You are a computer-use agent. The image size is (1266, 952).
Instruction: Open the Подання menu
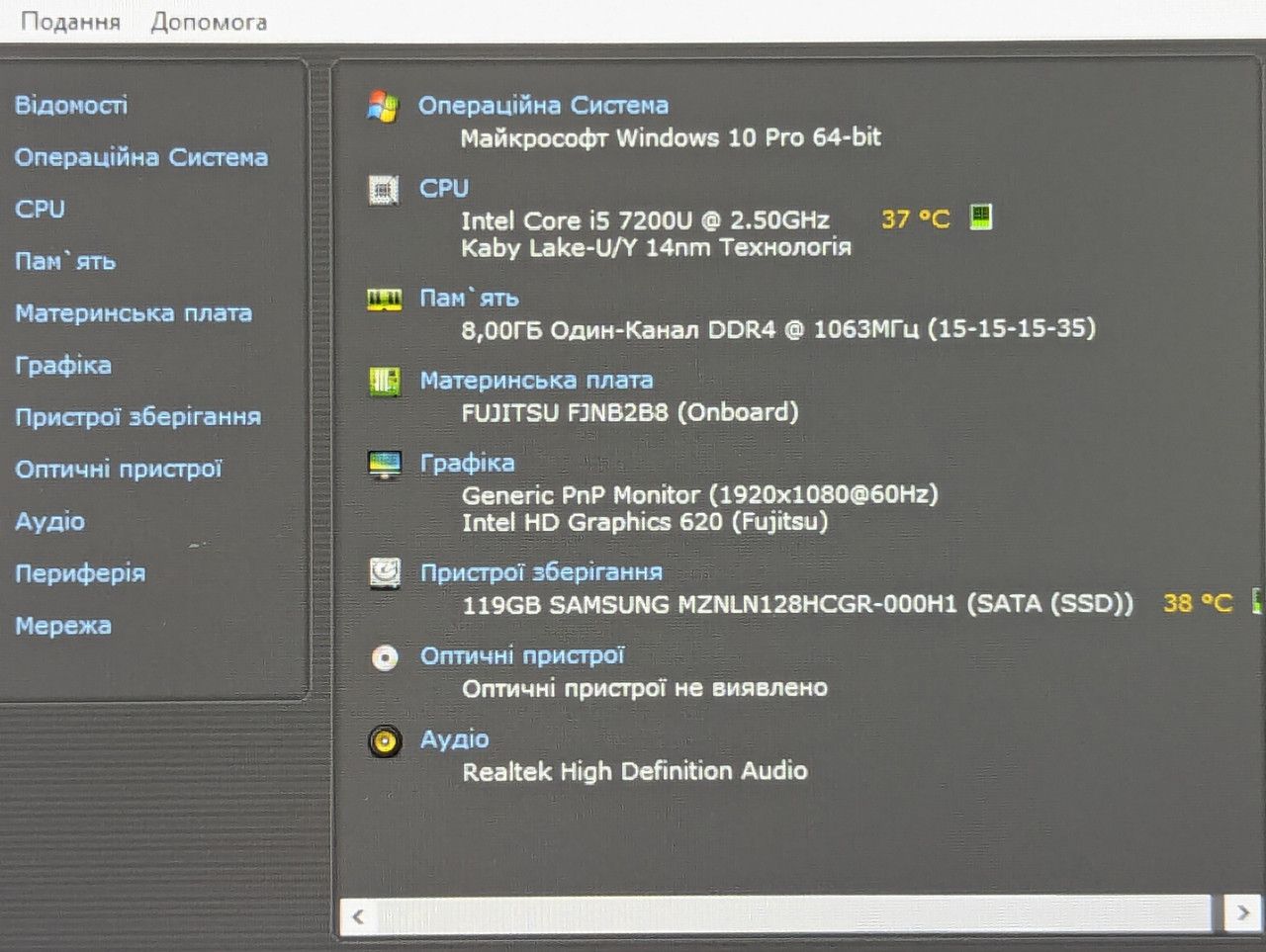tap(70, 21)
